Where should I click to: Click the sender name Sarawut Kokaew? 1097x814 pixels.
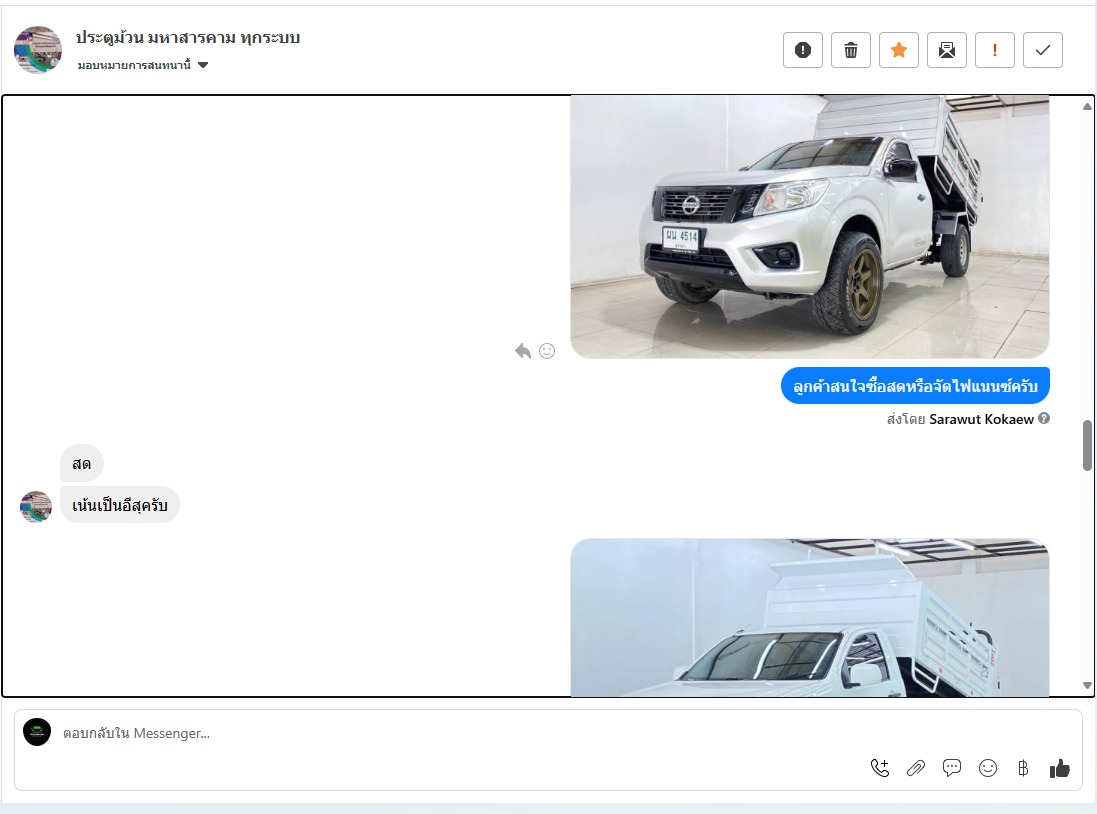[981, 419]
